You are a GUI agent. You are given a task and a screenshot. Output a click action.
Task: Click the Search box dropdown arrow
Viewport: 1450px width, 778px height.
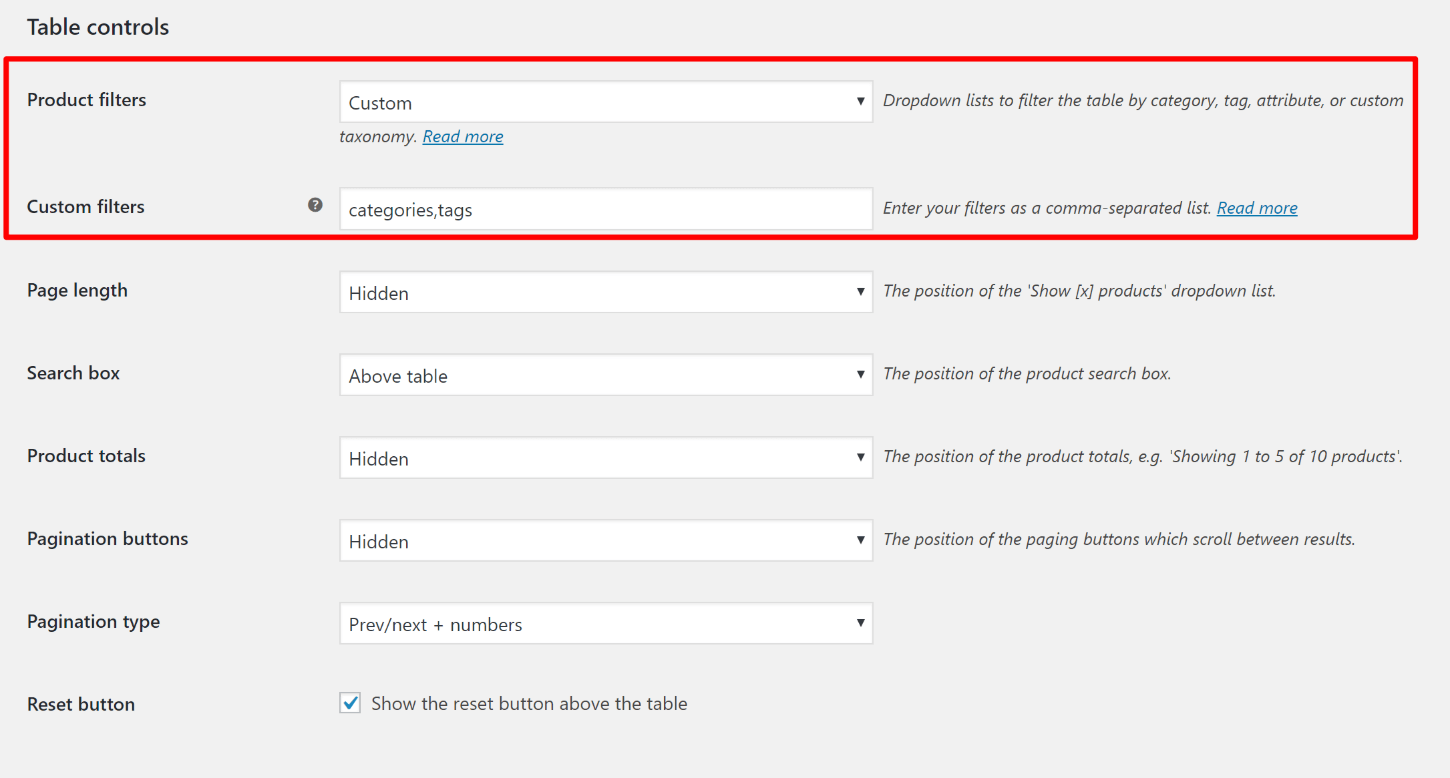click(860, 375)
